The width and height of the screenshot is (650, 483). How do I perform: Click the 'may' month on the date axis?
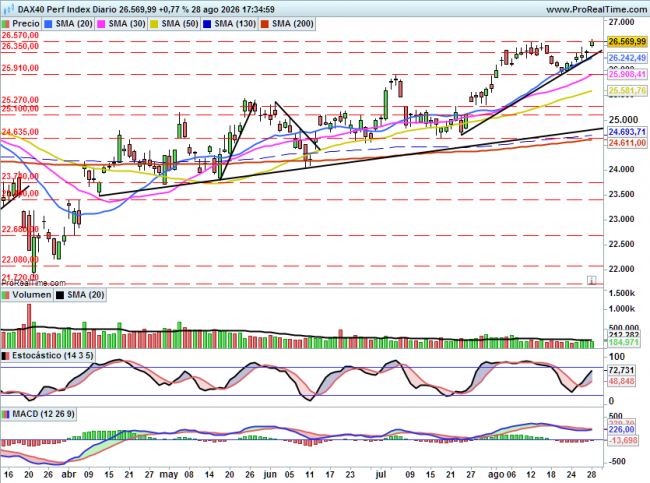click(x=169, y=474)
